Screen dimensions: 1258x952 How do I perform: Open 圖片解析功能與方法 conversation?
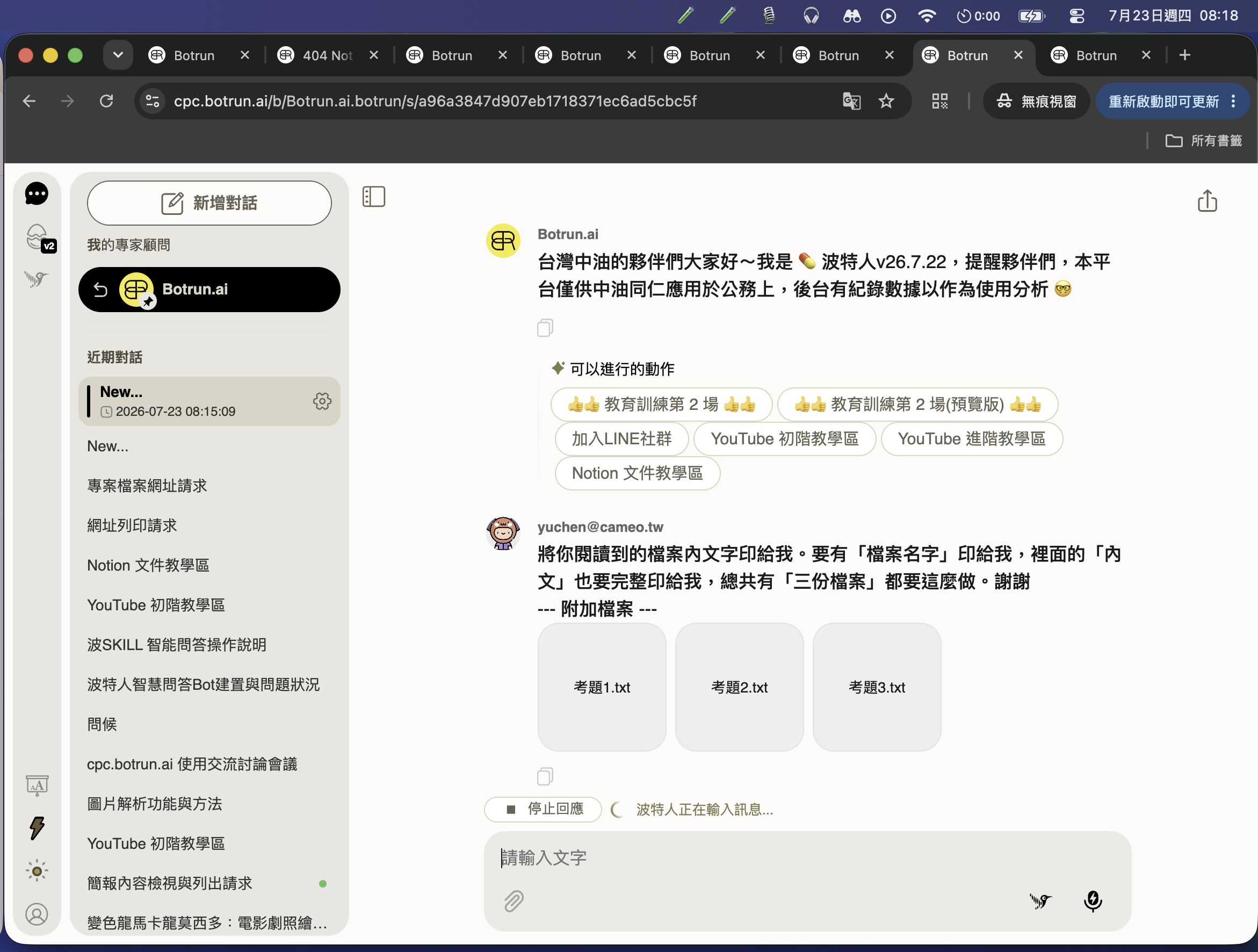pyautogui.click(x=154, y=804)
